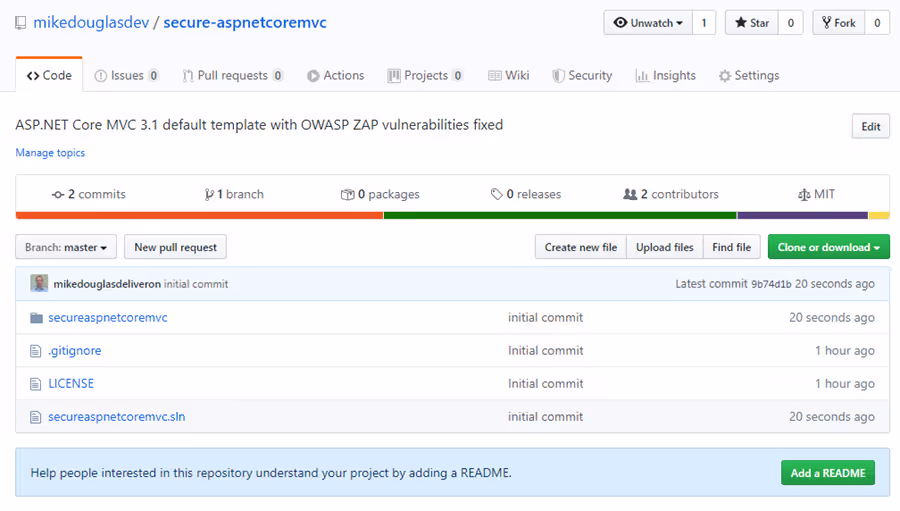900x511 pixels.
Task: Click the purple segment of the language bar
Action: click(802, 216)
